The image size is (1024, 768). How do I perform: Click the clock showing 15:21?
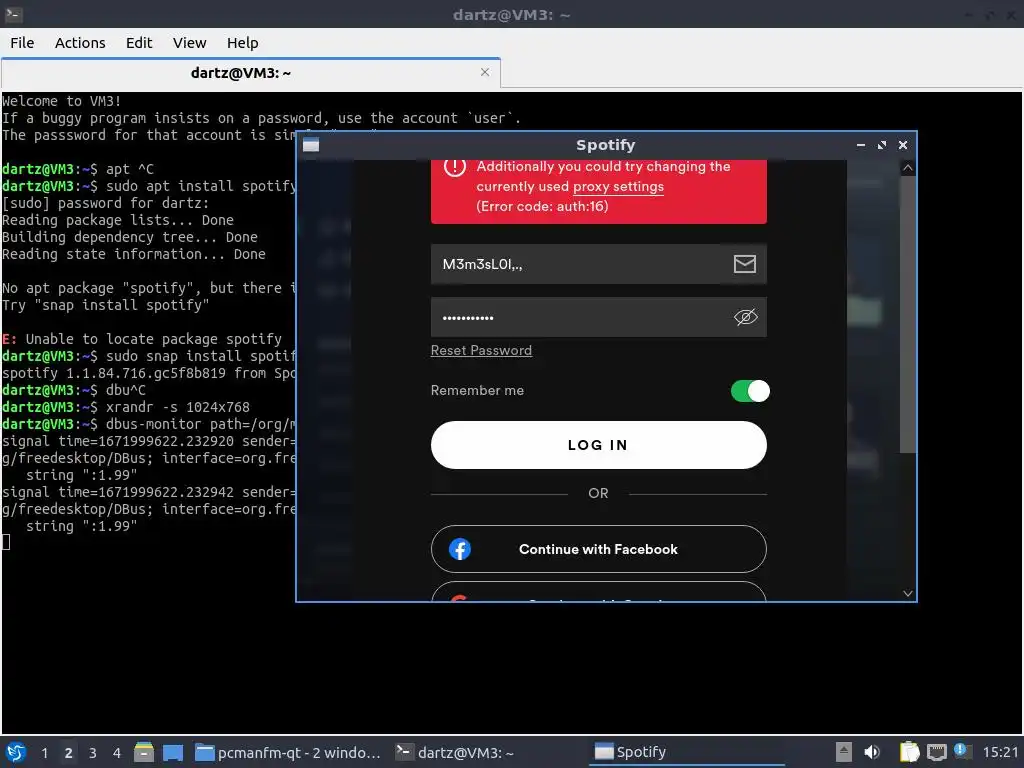click(1000, 753)
